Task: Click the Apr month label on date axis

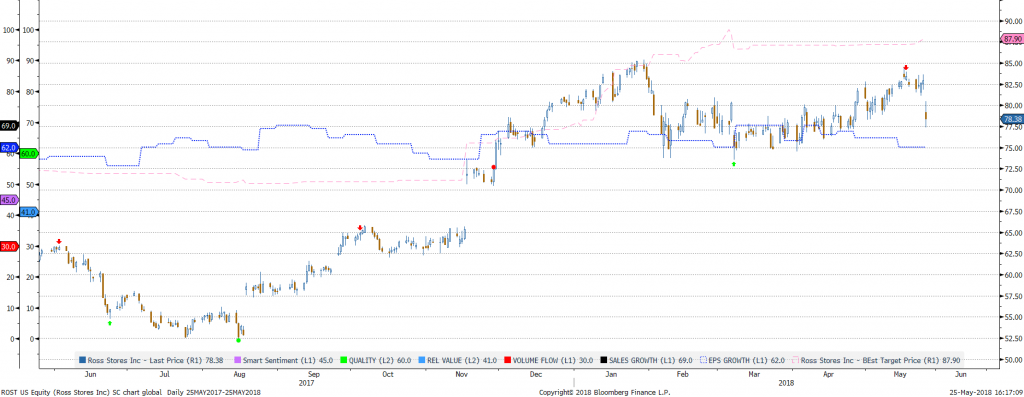Action: point(829,375)
